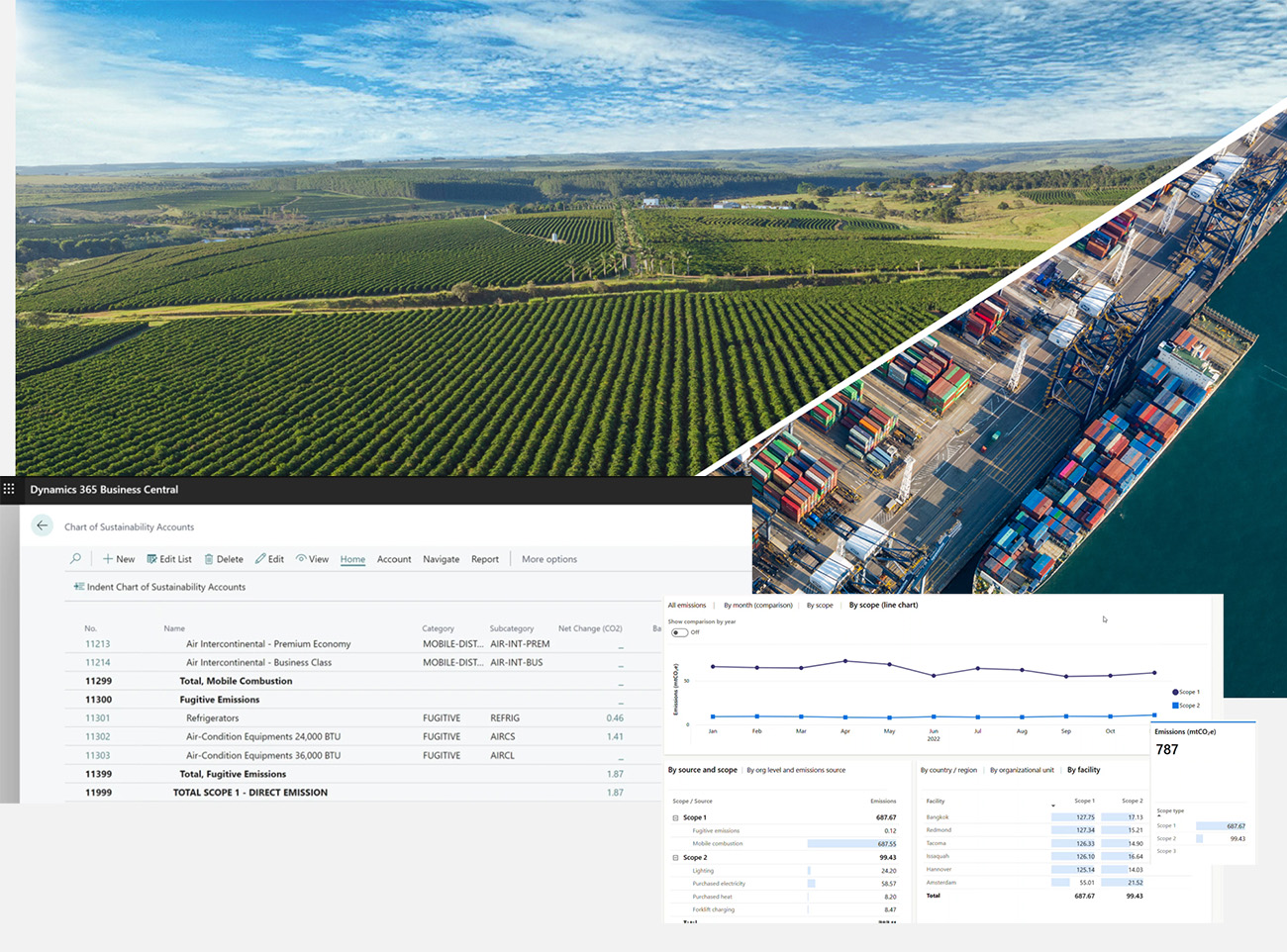Click the Net Change 0.46 value

[x=615, y=718]
